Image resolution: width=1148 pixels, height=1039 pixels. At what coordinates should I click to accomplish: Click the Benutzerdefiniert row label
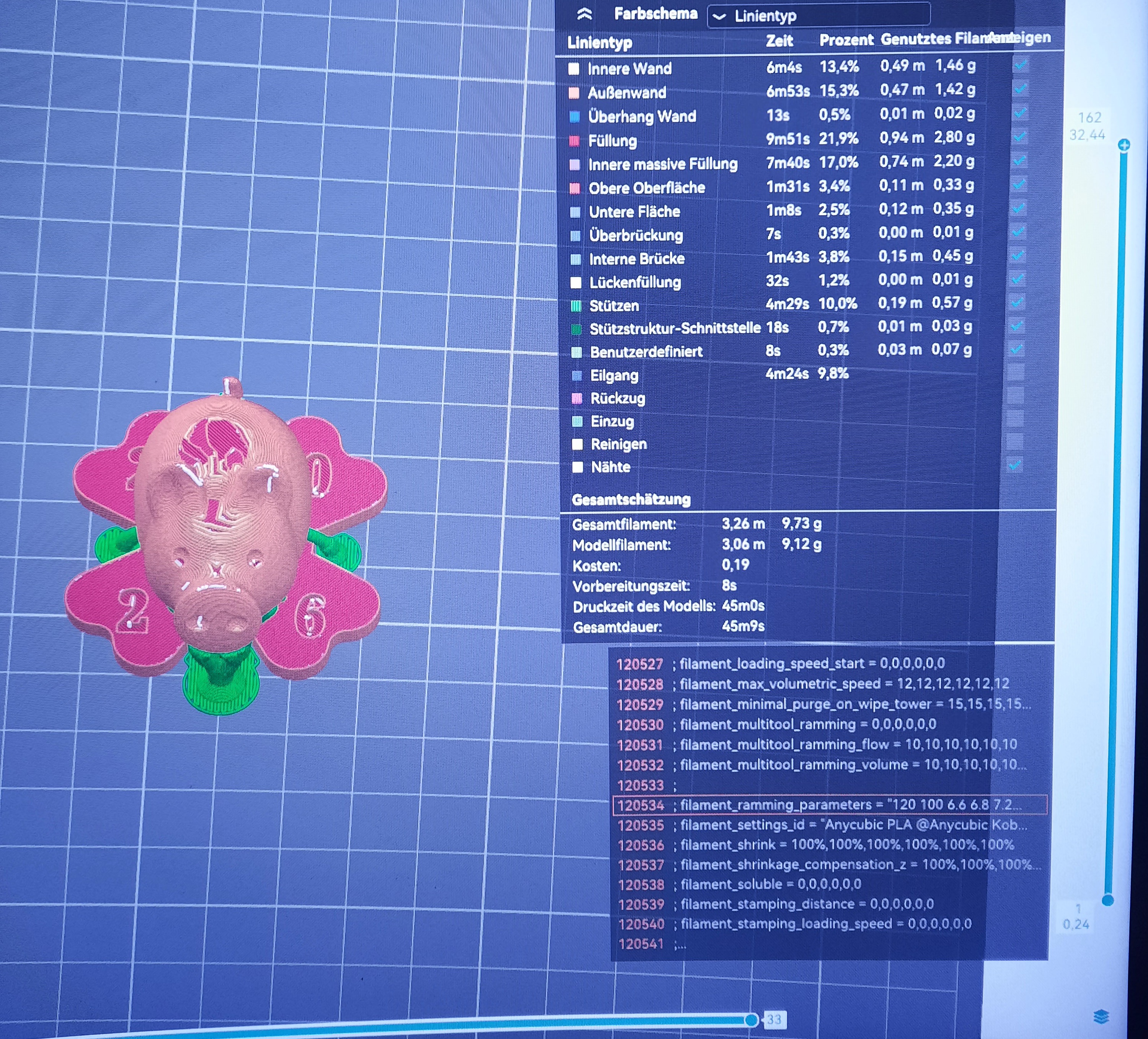click(x=646, y=351)
